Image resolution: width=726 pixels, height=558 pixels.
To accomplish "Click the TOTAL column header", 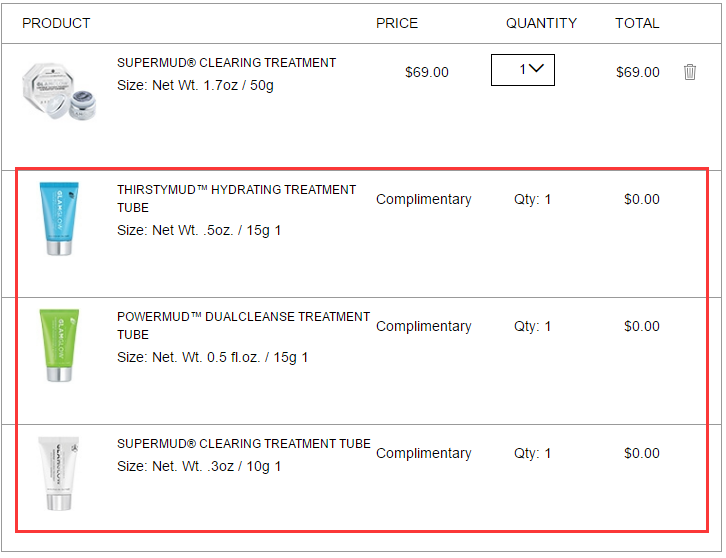I will 637,23.
